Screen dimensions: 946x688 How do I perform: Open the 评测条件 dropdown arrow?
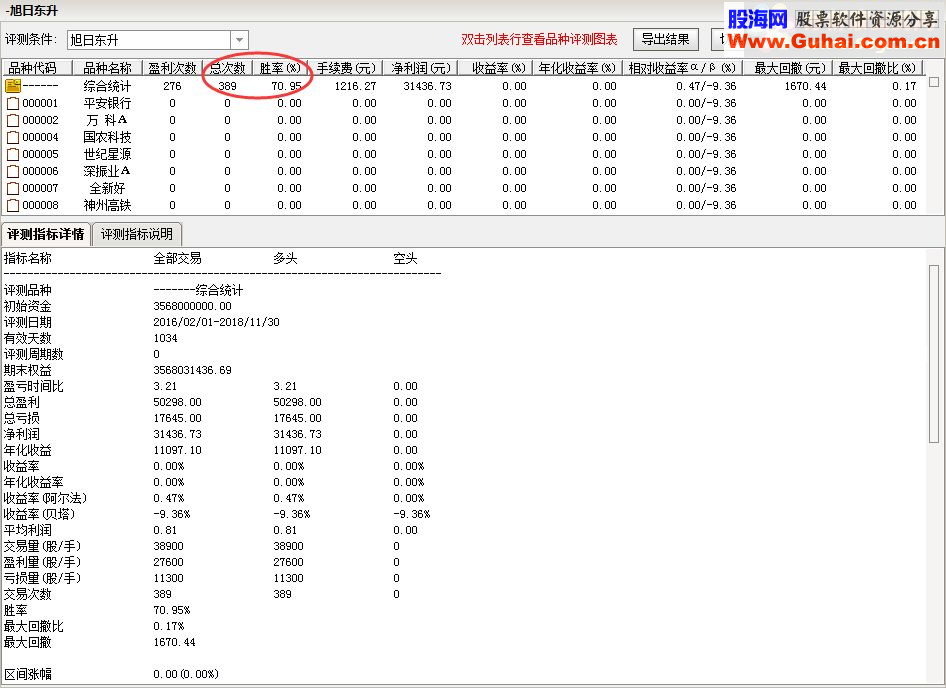click(240, 40)
